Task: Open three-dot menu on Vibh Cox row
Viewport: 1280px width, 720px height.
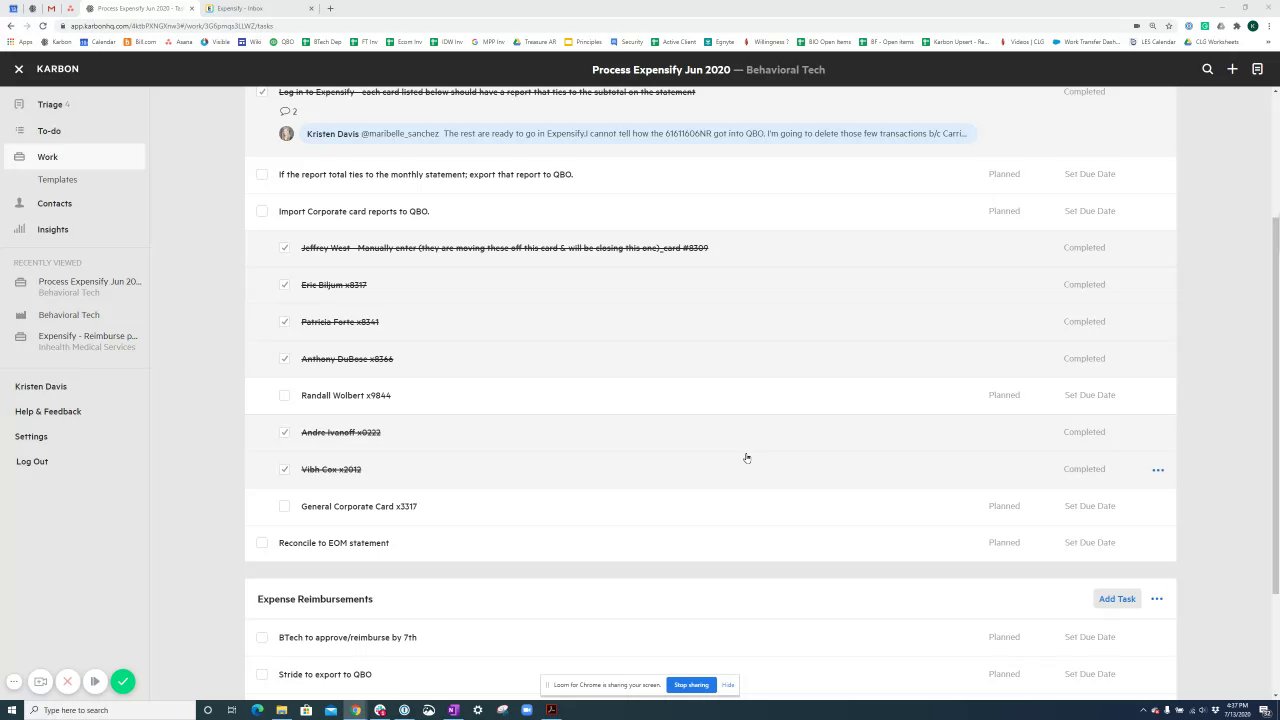Action: (x=1158, y=470)
